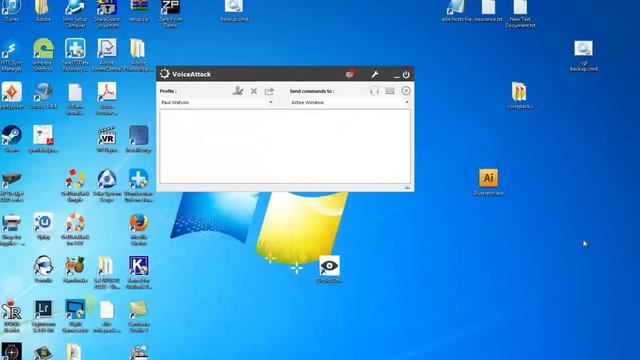Viewport: 640px width, 360px height.
Task: Open the voicepack zipped folder icon
Action: click(x=520, y=95)
